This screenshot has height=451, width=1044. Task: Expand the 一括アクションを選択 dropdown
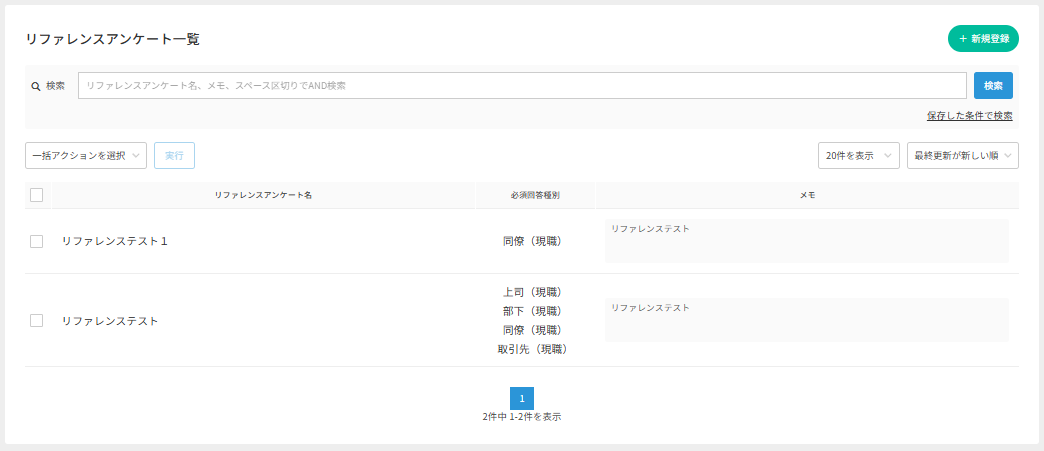[x=86, y=156]
